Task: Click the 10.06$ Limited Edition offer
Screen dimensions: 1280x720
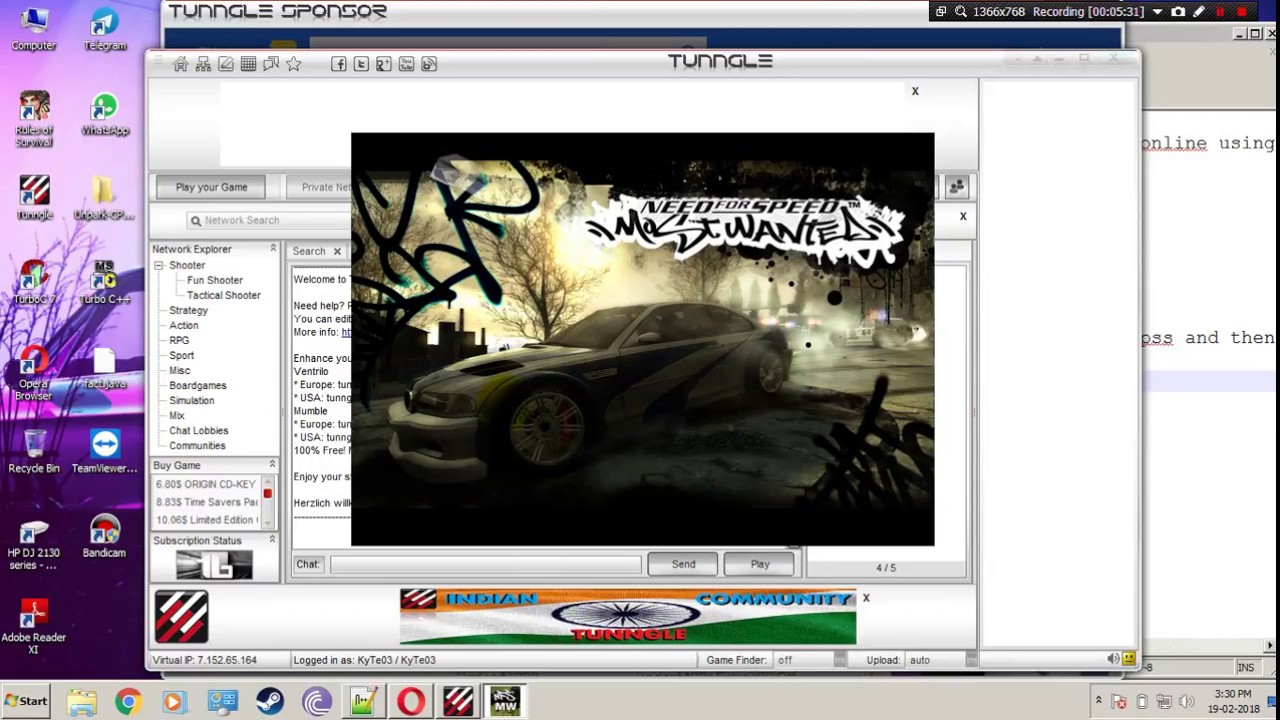Action: tap(206, 520)
